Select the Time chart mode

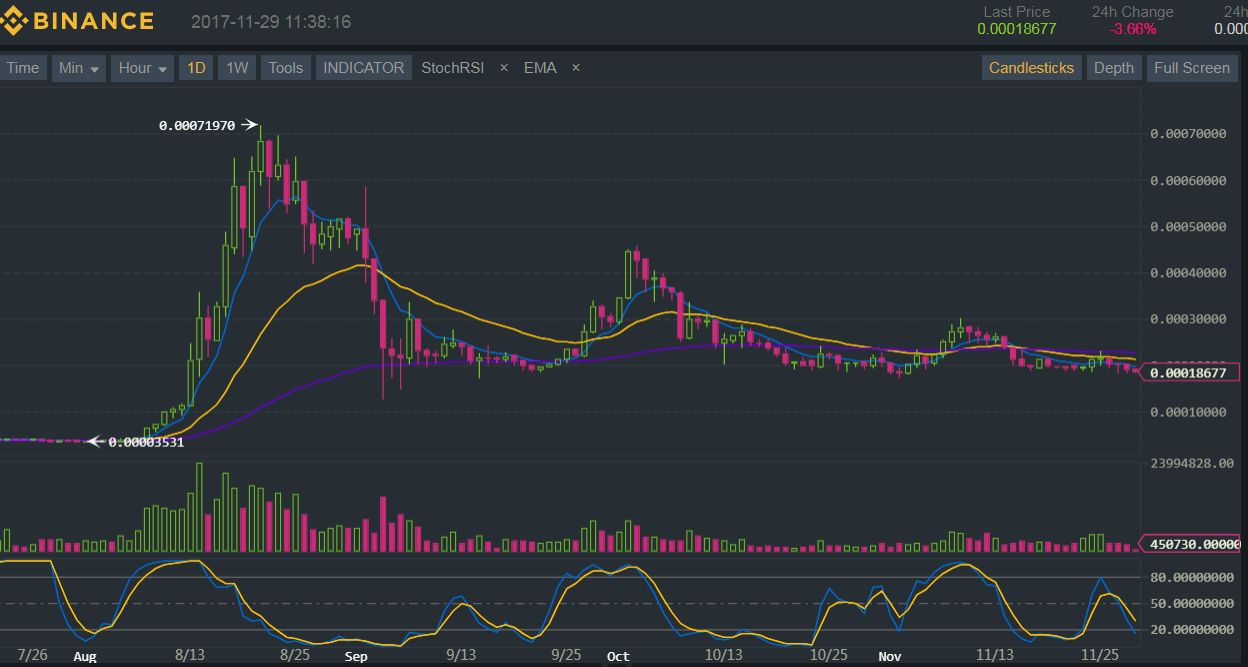coord(23,68)
